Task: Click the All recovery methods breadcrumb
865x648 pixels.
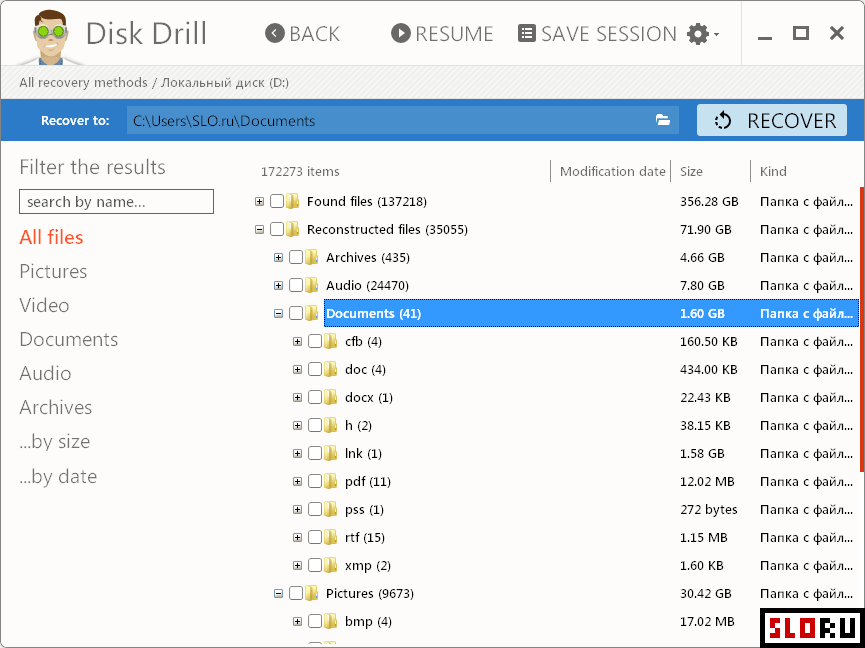Action: coord(83,83)
